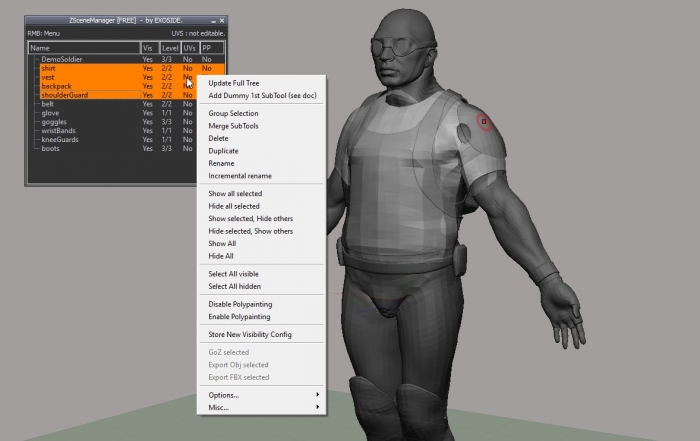
Task: Select Group Selection menu entry
Action: [233, 113]
